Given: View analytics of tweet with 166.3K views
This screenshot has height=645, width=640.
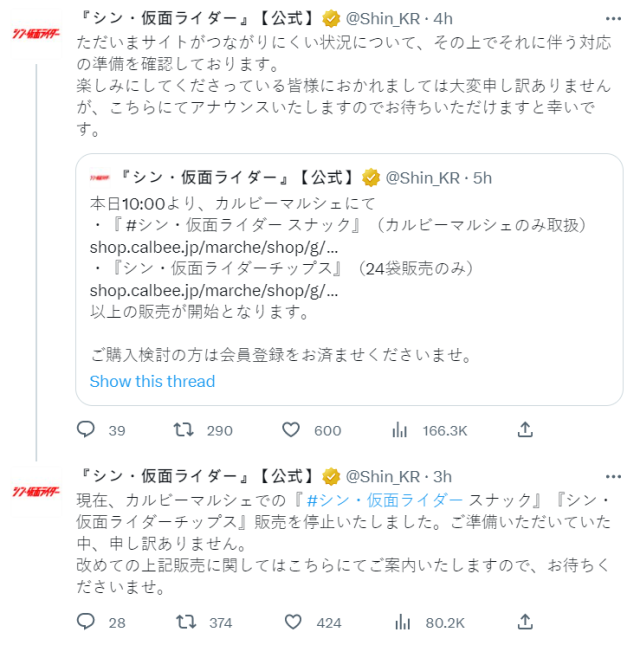Looking at the screenshot, I should 400,430.
